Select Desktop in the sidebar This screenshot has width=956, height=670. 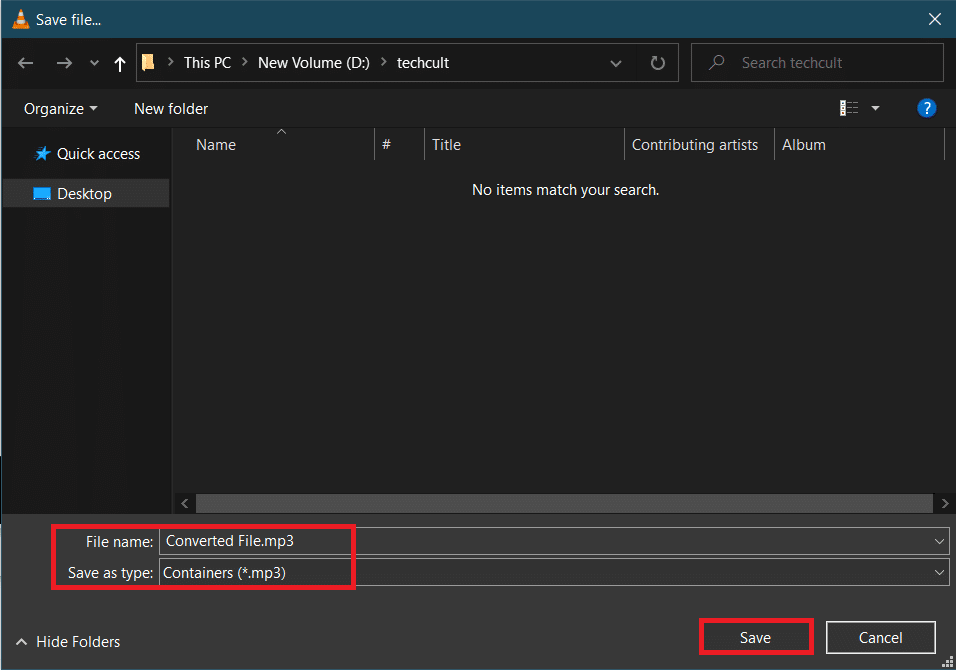86,193
